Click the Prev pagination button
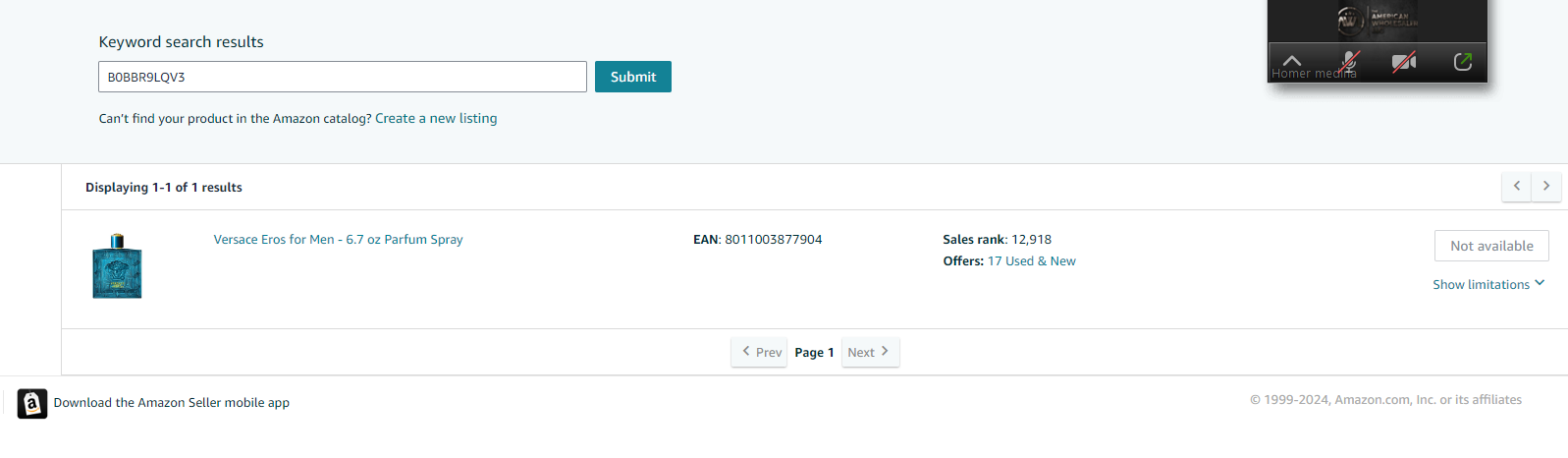The width and height of the screenshot is (1568, 458). coord(759,352)
